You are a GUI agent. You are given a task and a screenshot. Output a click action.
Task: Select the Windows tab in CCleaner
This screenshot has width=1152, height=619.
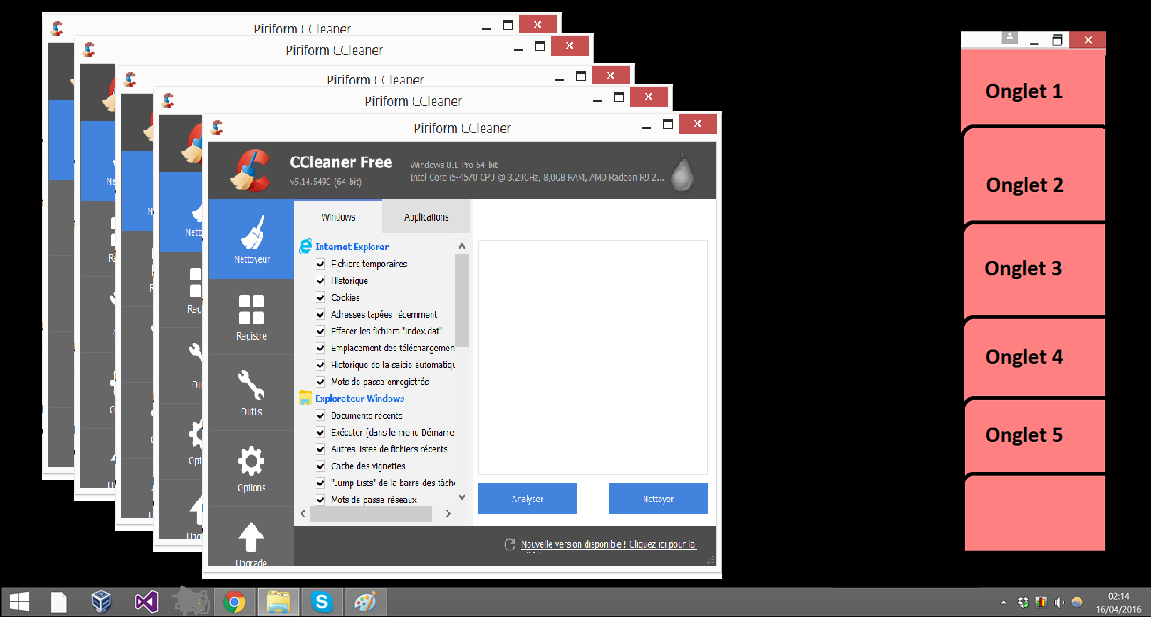(337, 216)
